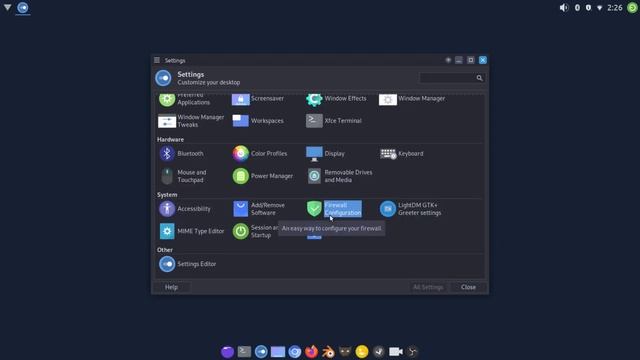
Task: Click the Help button
Action: click(171, 287)
